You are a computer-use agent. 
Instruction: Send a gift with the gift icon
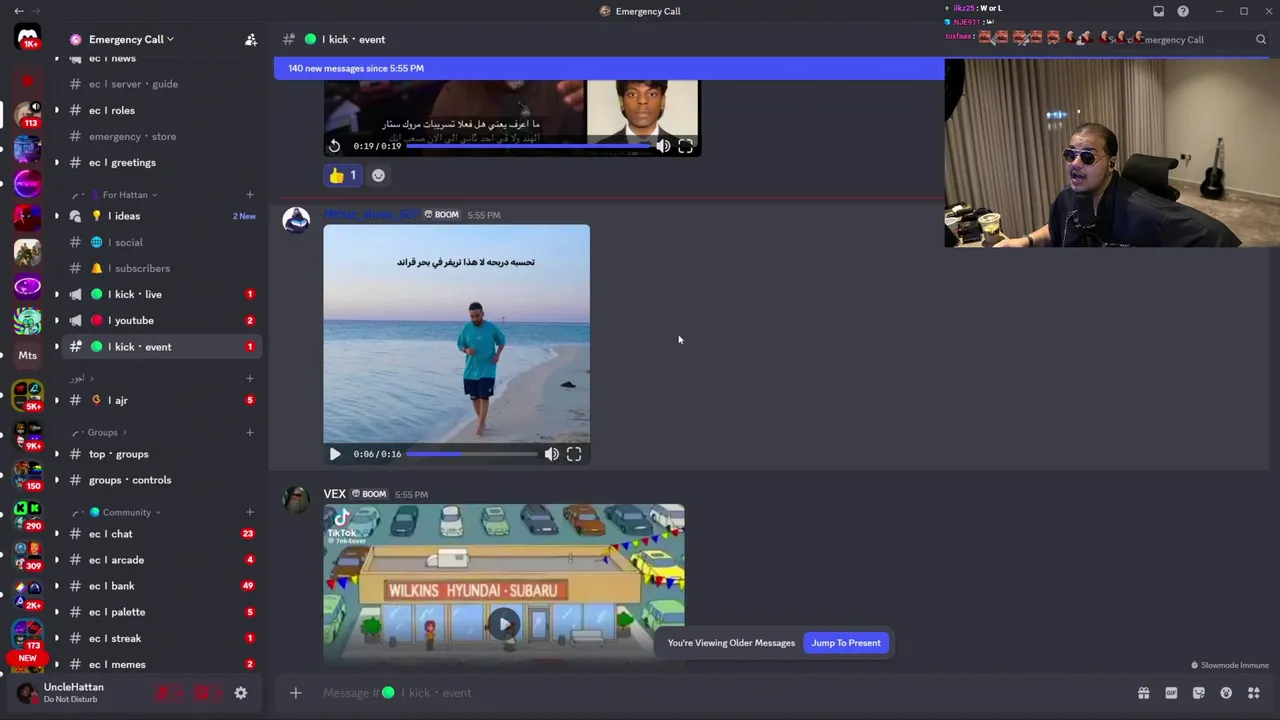[x=1143, y=693]
